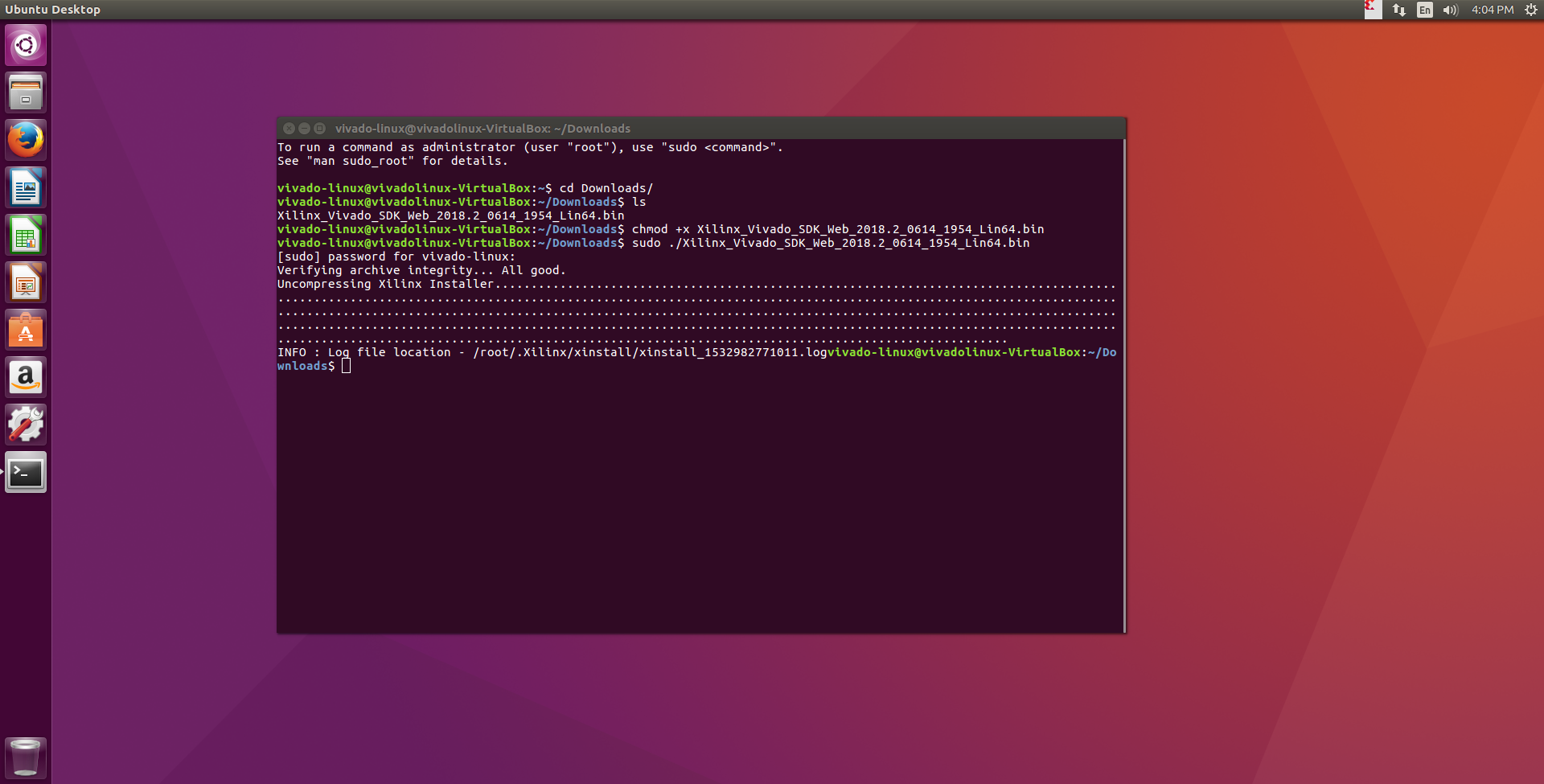Open System Settings from launcher
This screenshot has width=1544, height=784.
click(26, 425)
